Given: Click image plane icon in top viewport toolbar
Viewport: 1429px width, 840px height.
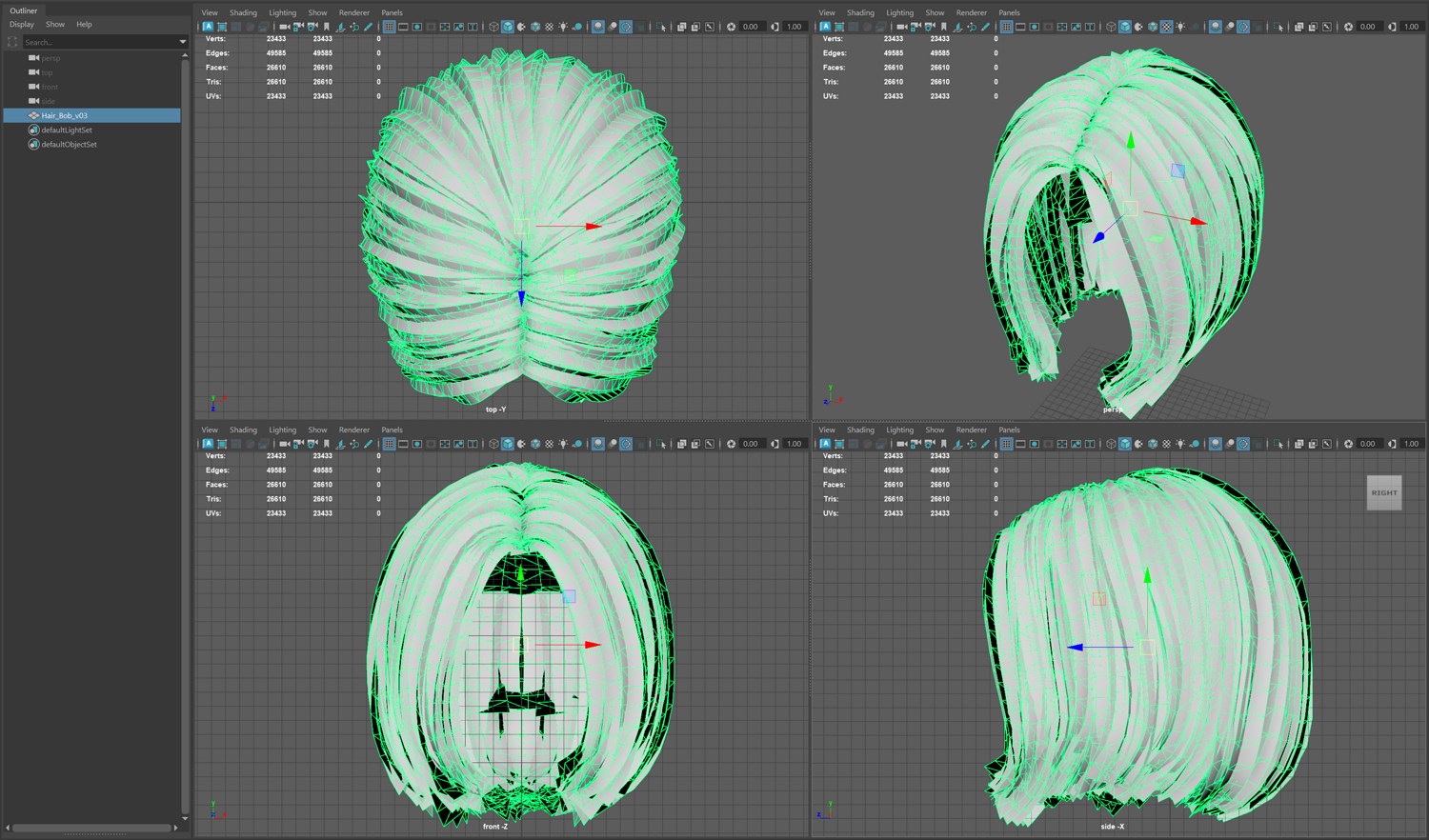Looking at the screenshot, I should point(340,27).
